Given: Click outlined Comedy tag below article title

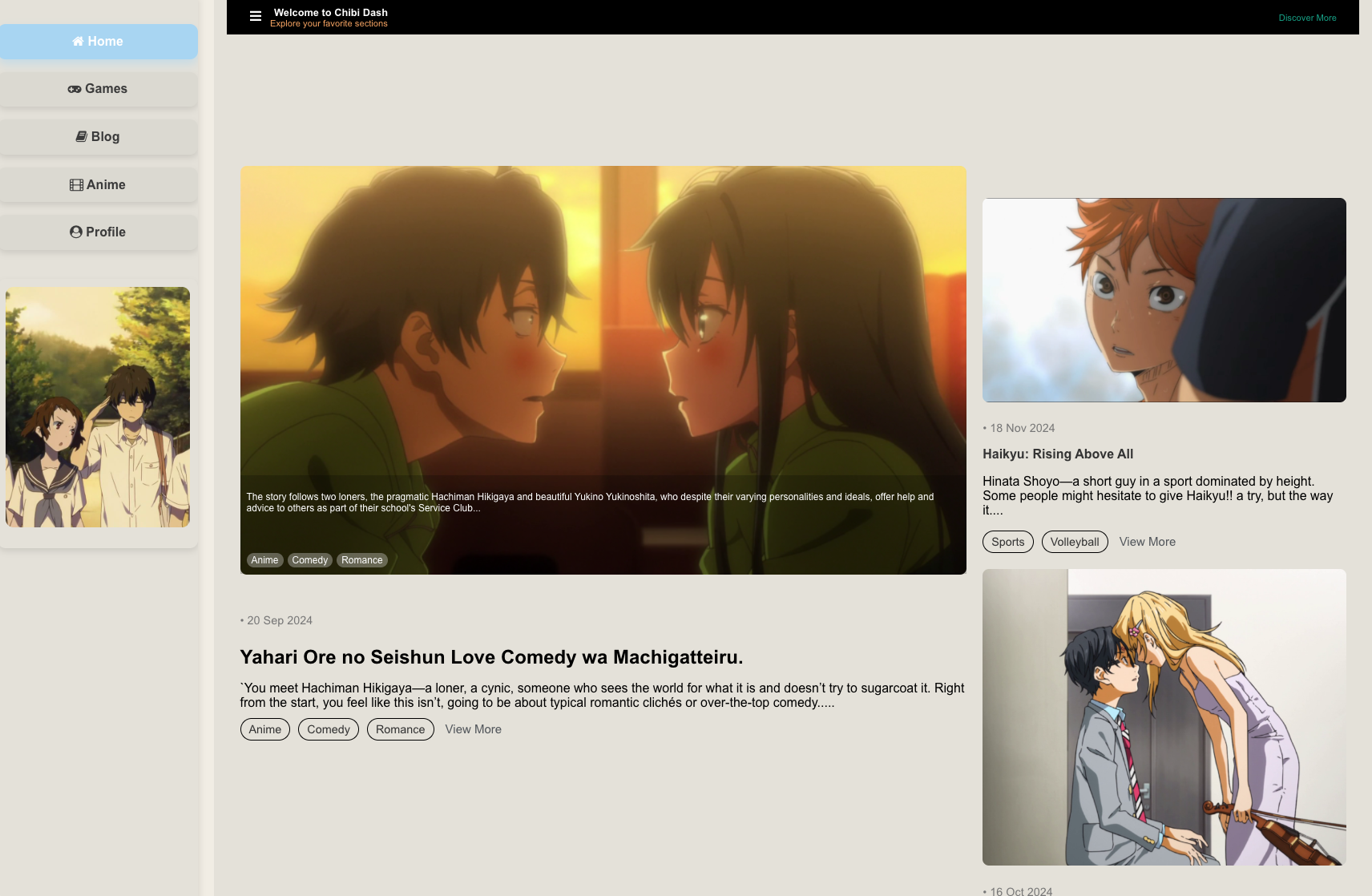Looking at the screenshot, I should pos(328,729).
